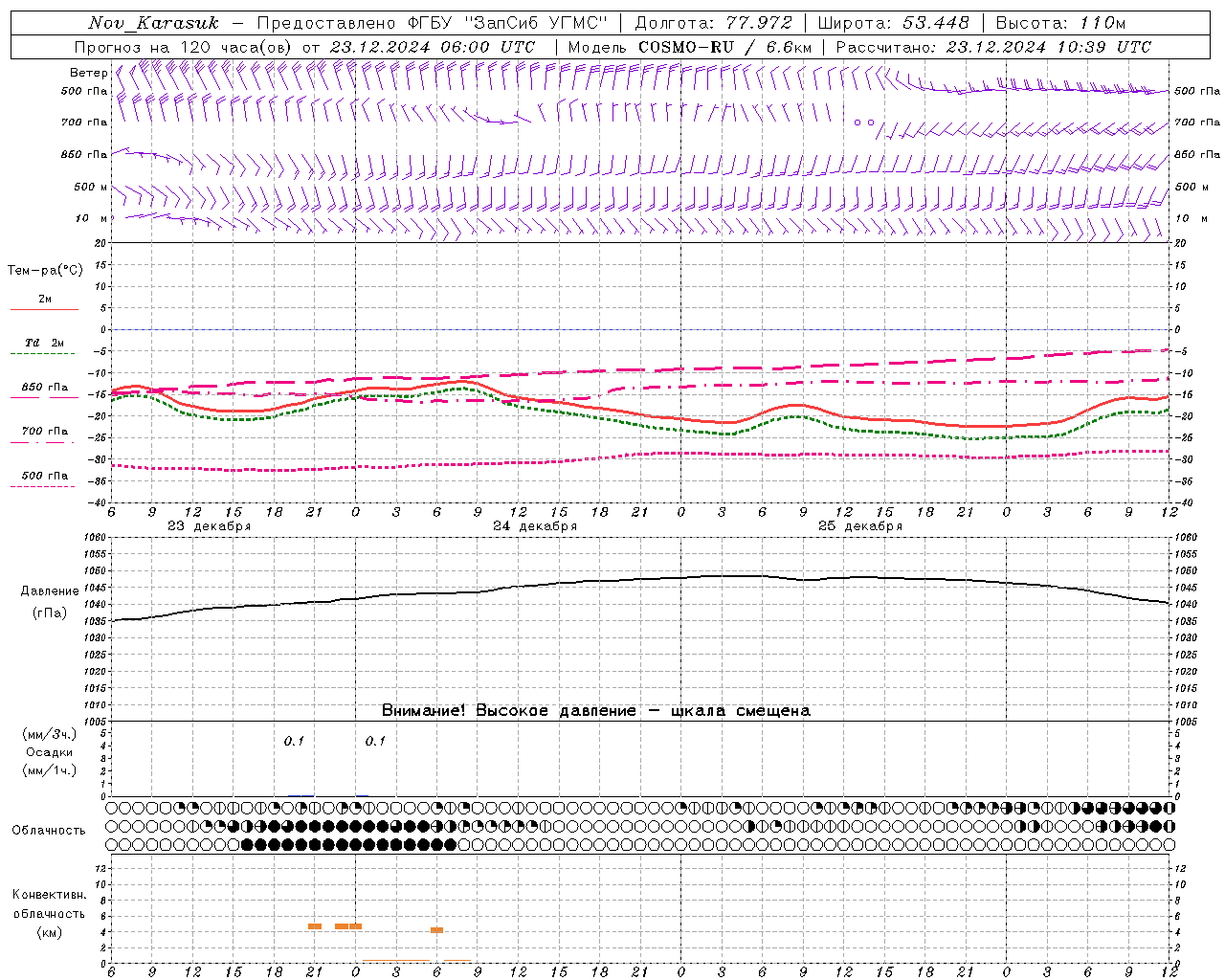The height and width of the screenshot is (980, 1225).
Task: Select the '(мм/1ч.)' precipitation unit label
Action: point(49,770)
